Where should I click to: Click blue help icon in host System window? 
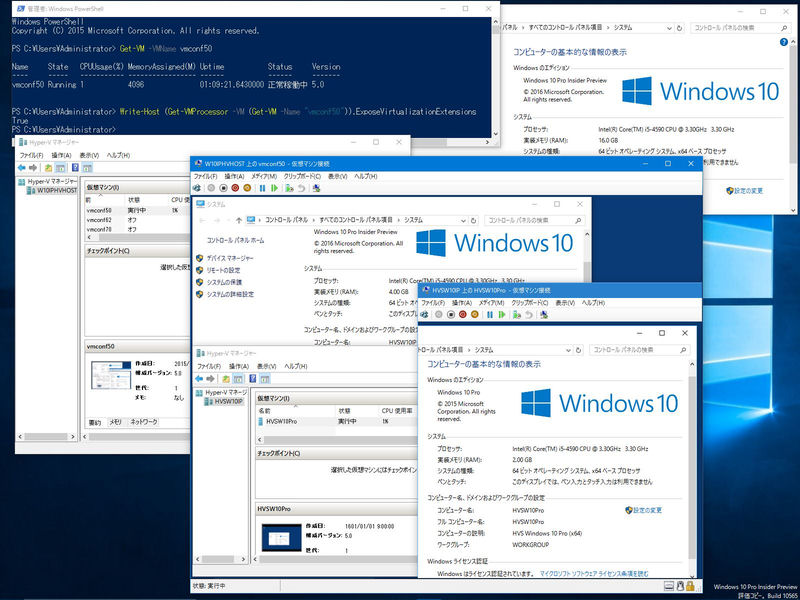coord(784,42)
